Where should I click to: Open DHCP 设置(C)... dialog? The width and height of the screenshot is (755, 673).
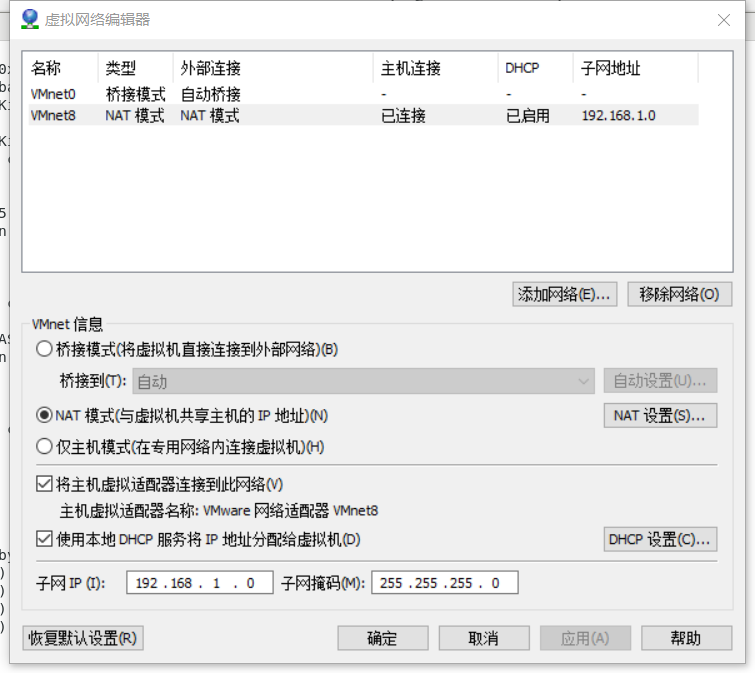660,539
